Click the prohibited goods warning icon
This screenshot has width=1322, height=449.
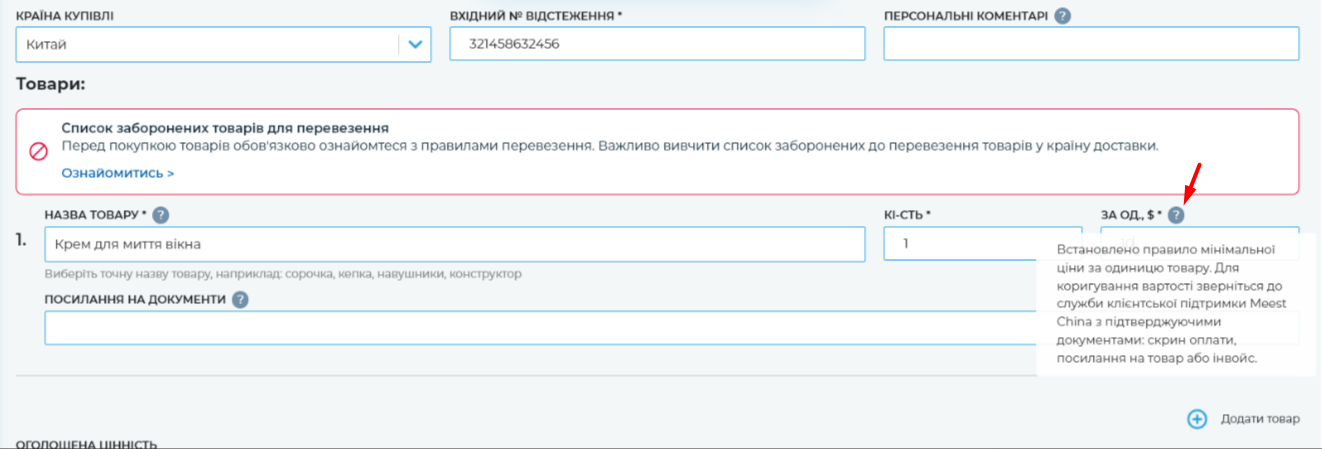point(38,151)
